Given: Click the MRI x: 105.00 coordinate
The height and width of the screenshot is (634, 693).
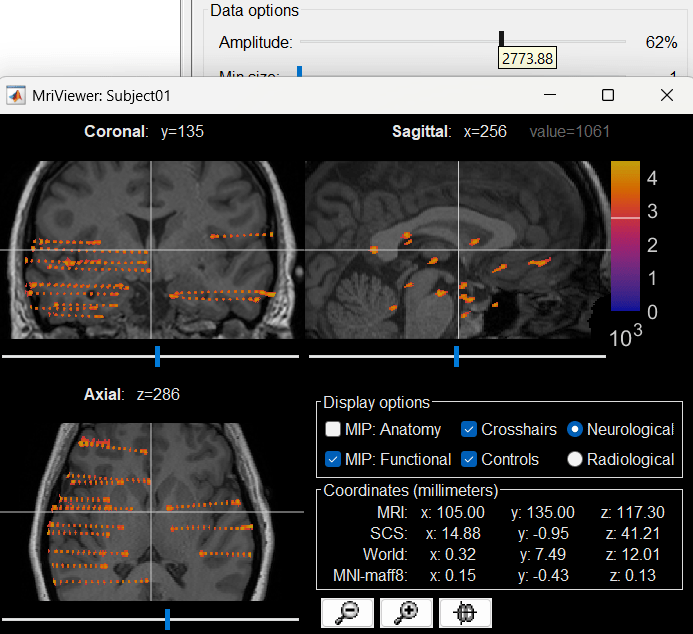Looking at the screenshot, I should tap(453, 512).
